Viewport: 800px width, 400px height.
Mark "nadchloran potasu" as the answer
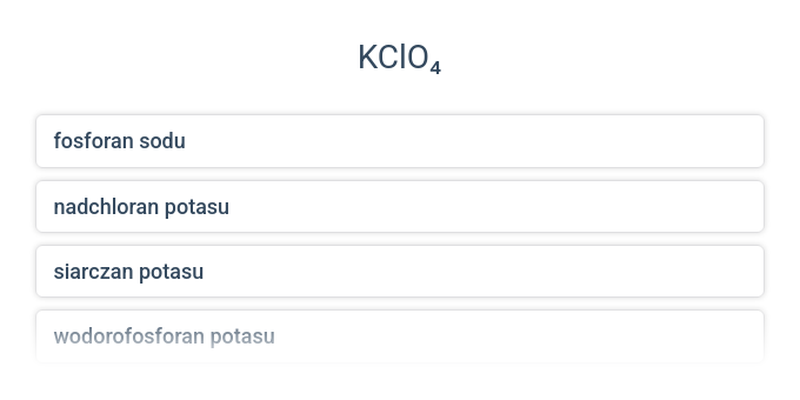tap(400, 207)
